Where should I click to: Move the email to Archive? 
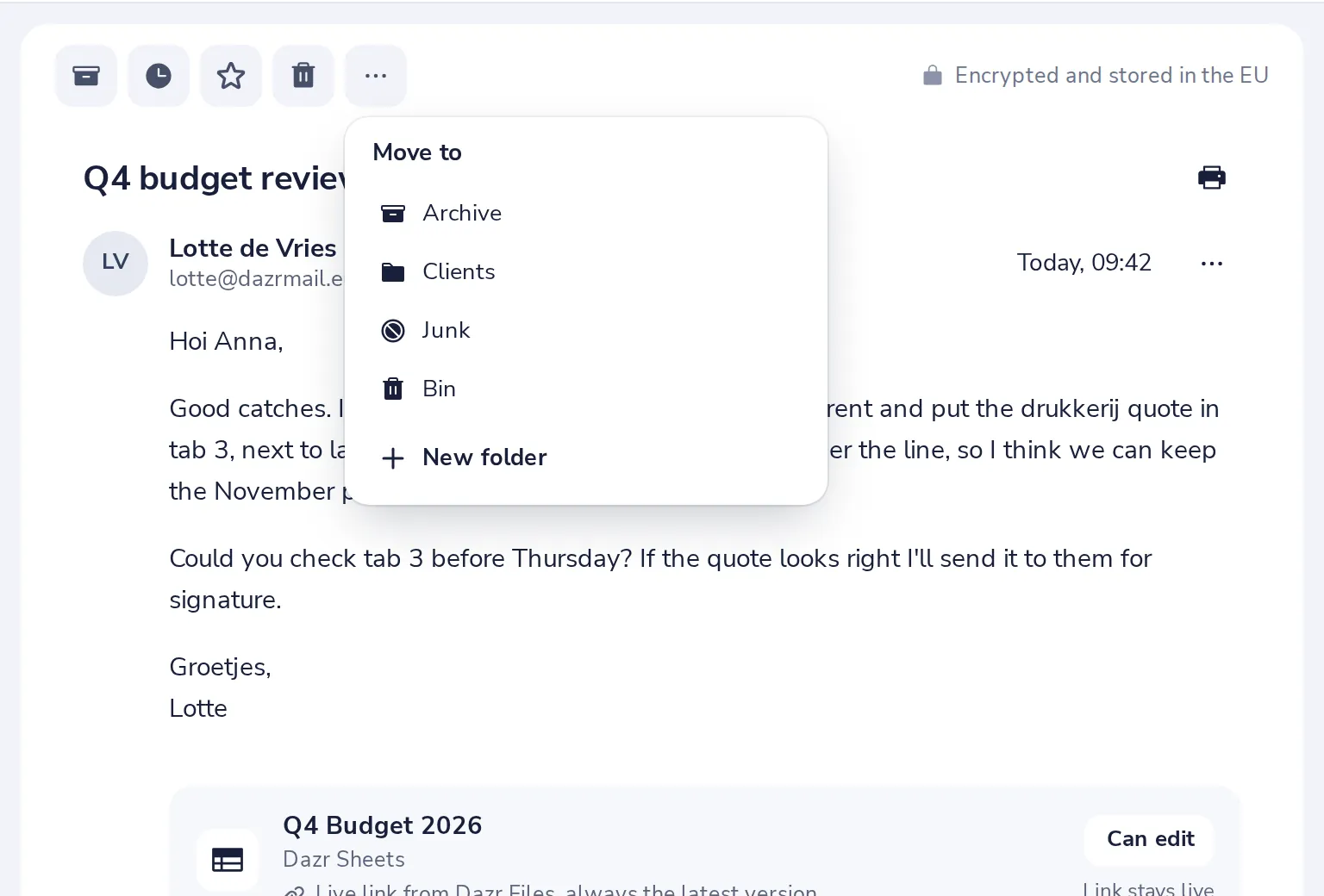pyautogui.click(x=586, y=213)
